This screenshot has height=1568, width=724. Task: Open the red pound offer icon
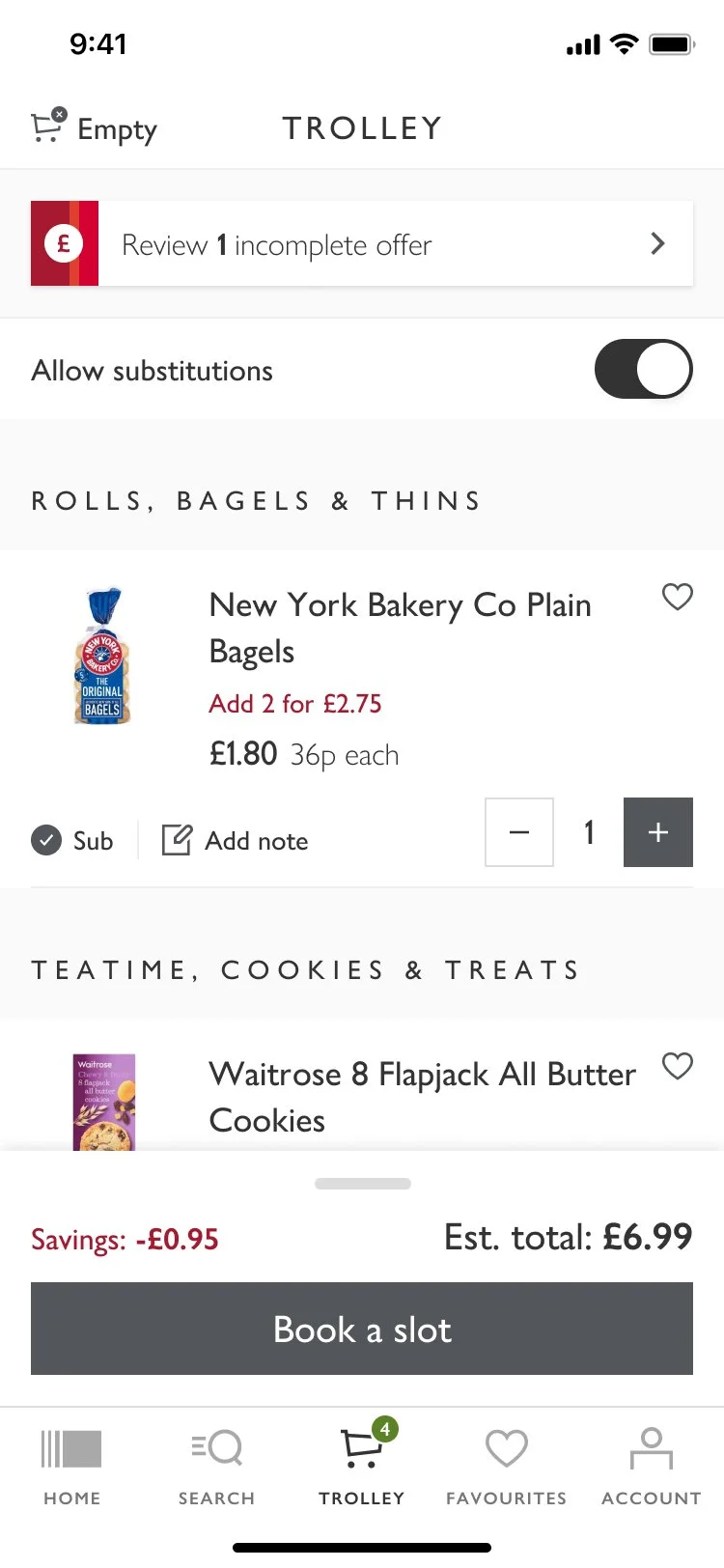coord(65,243)
